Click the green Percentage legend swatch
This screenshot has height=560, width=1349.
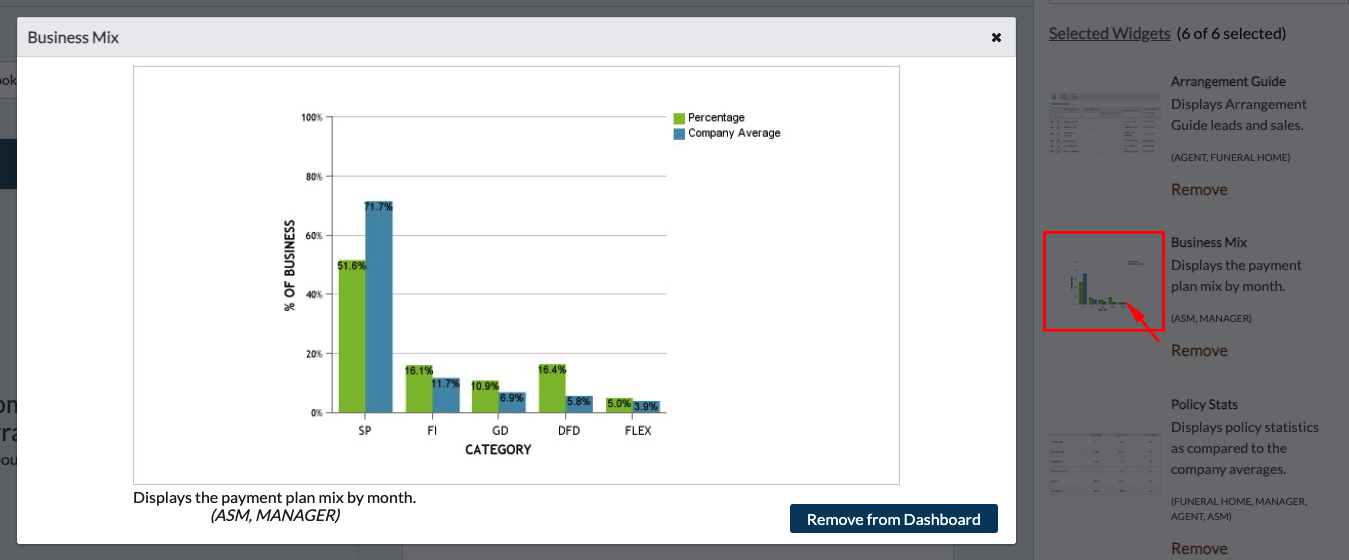pyautogui.click(x=679, y=118)
